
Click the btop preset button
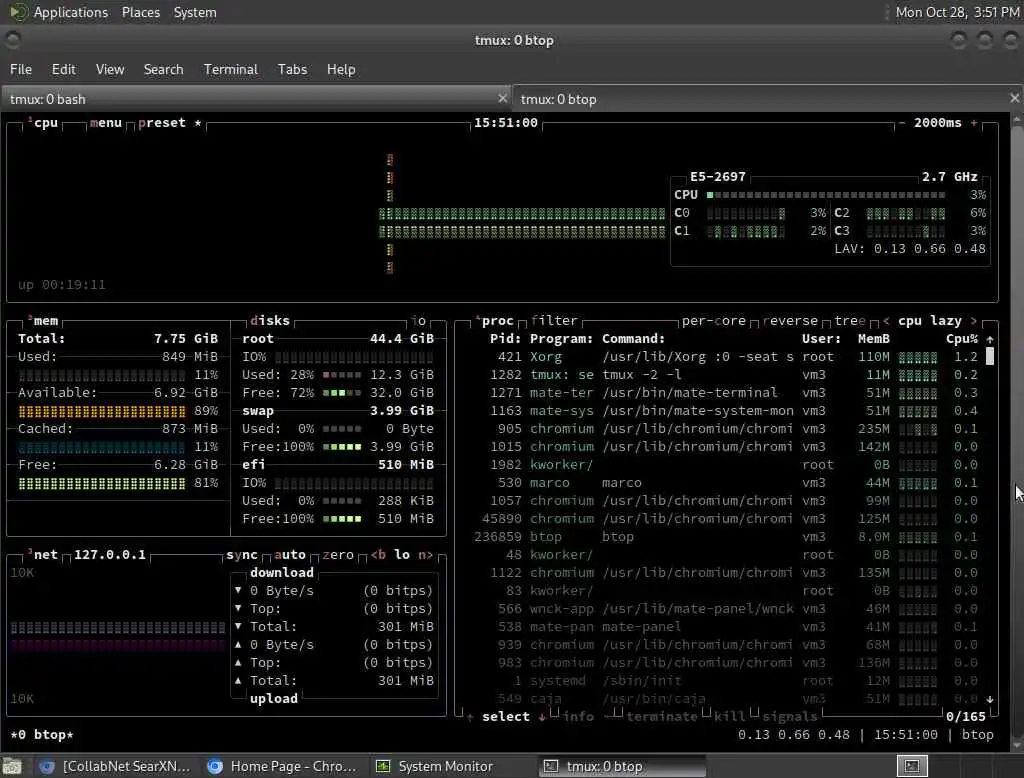pos(162,123)
